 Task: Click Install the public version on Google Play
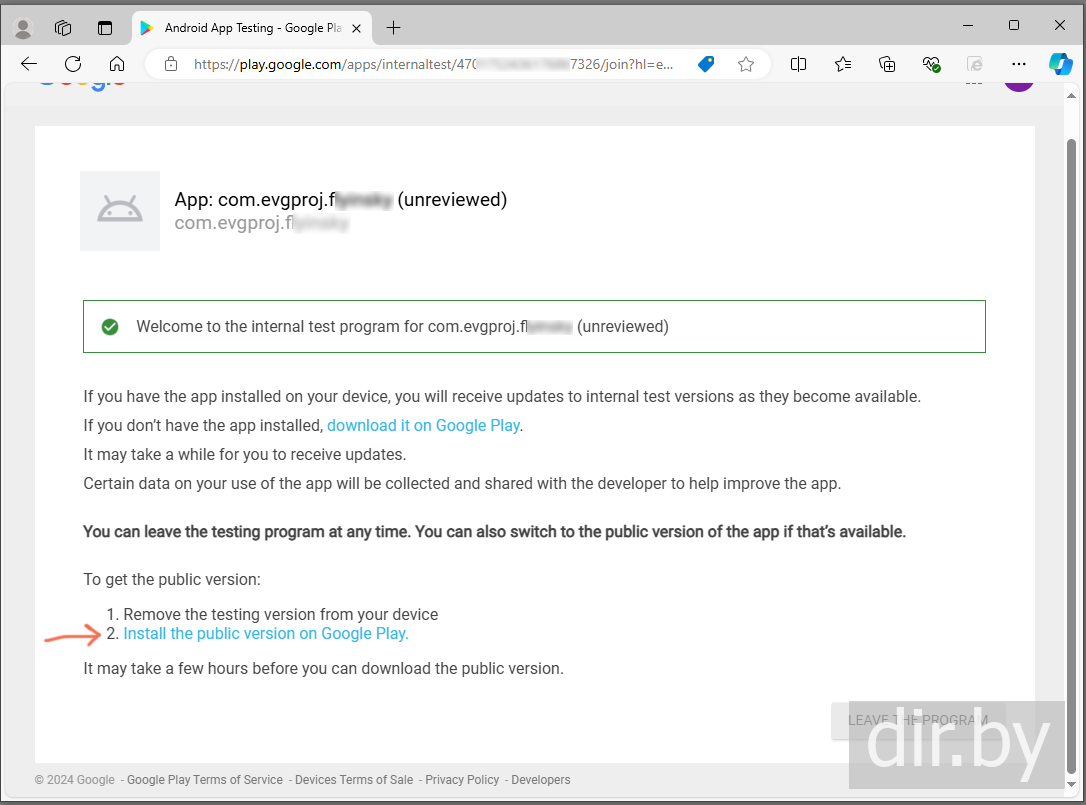(266, 633)
